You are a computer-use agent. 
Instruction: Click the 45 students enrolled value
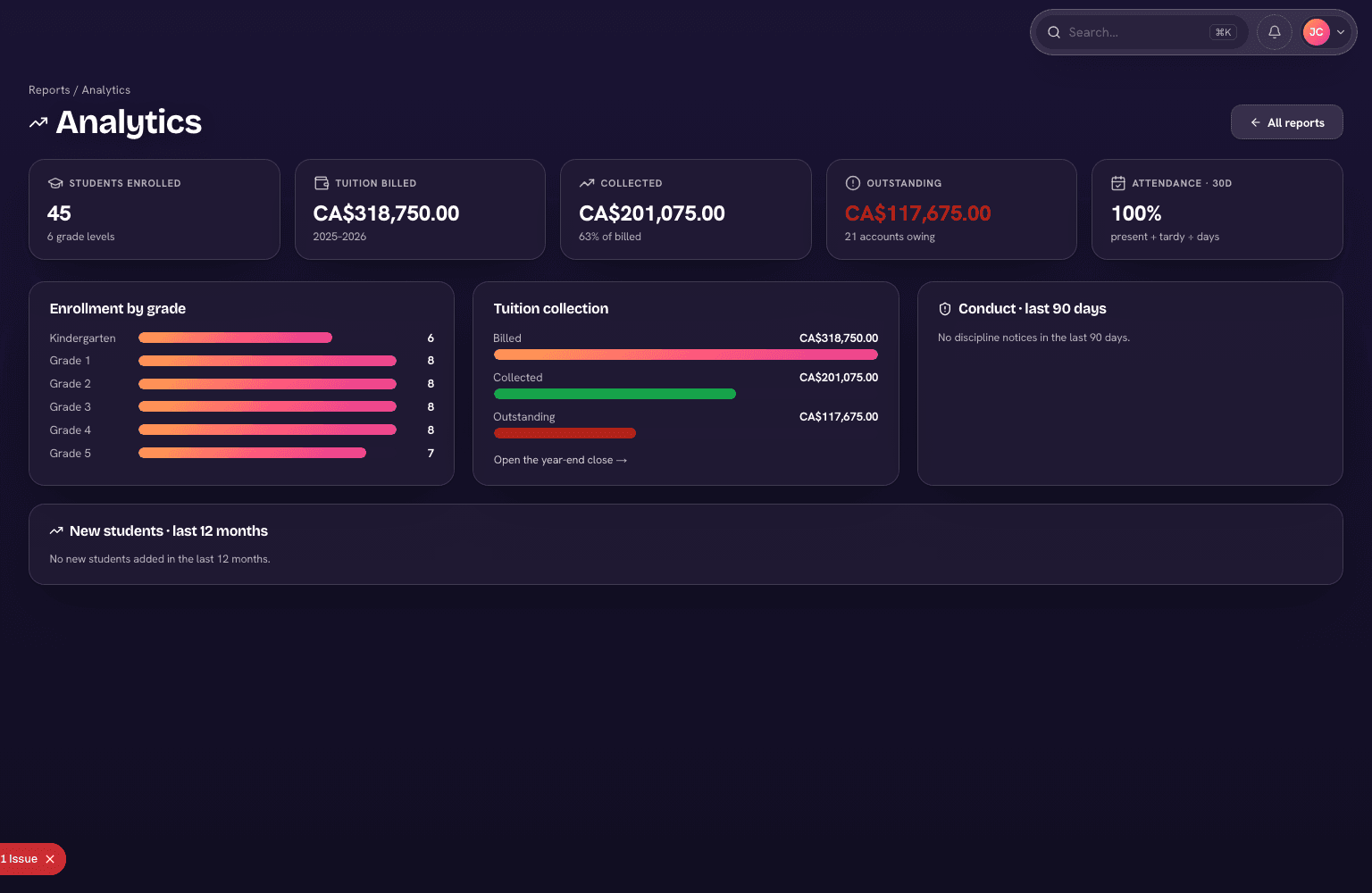(x=59, y=213)
